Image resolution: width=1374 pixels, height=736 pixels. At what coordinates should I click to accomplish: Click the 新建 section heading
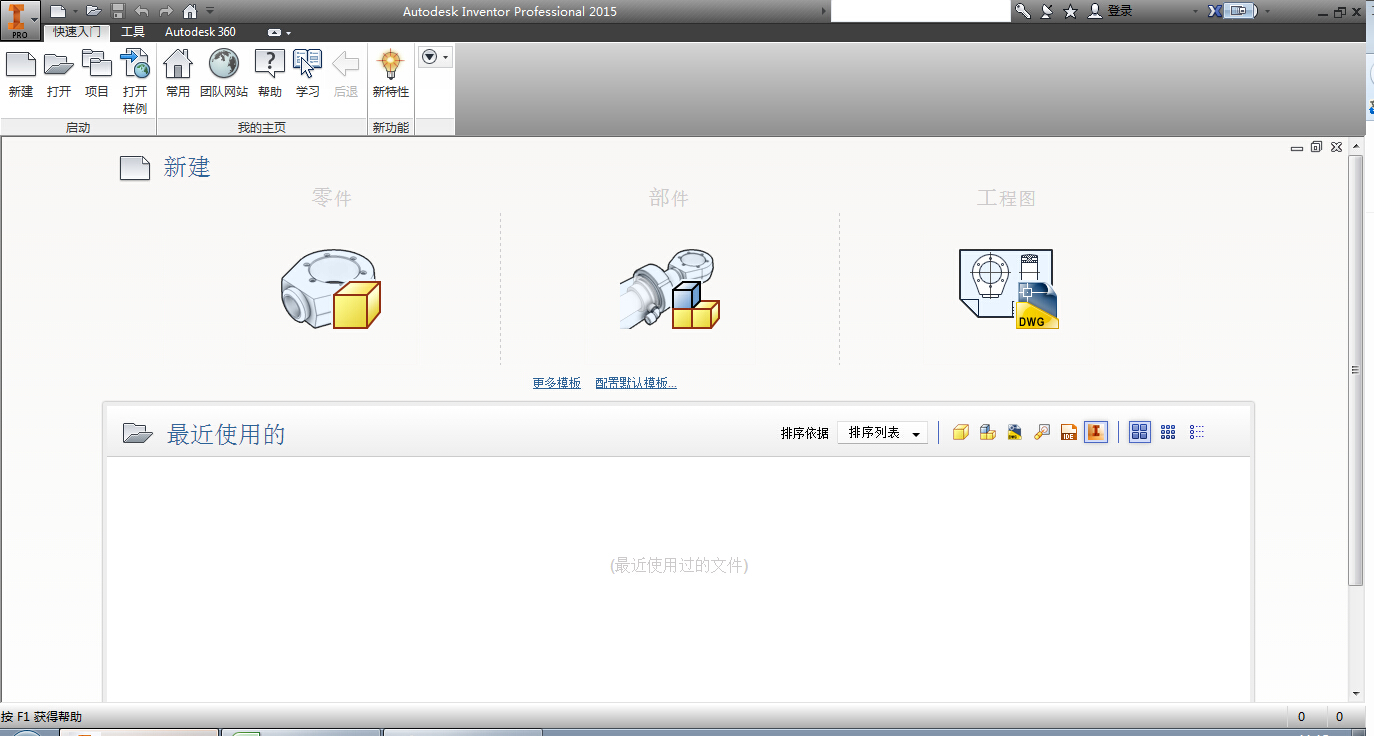pyautogui.click(x=187, y=167)
